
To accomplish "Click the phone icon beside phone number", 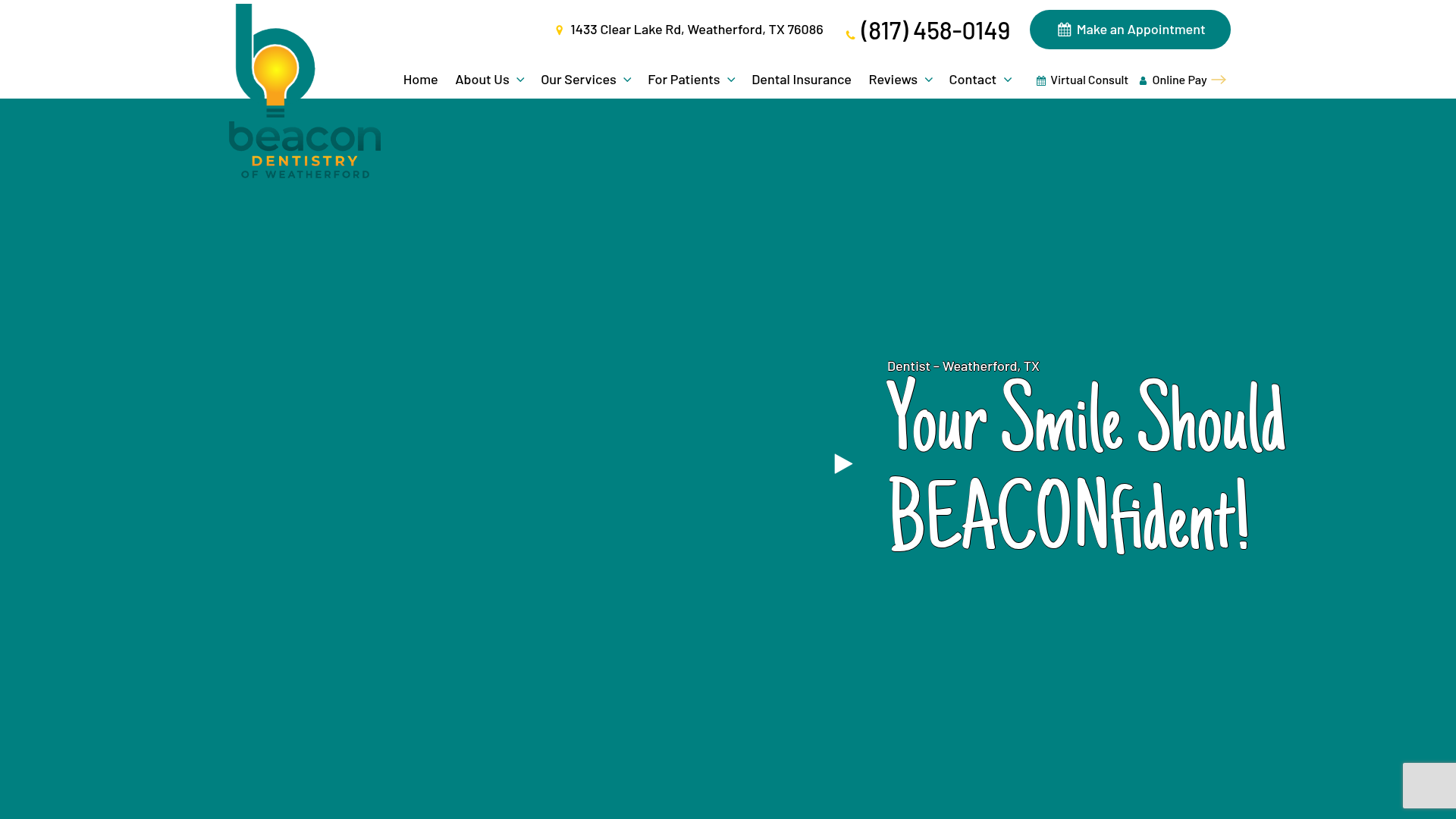I will tap(850, 35).
